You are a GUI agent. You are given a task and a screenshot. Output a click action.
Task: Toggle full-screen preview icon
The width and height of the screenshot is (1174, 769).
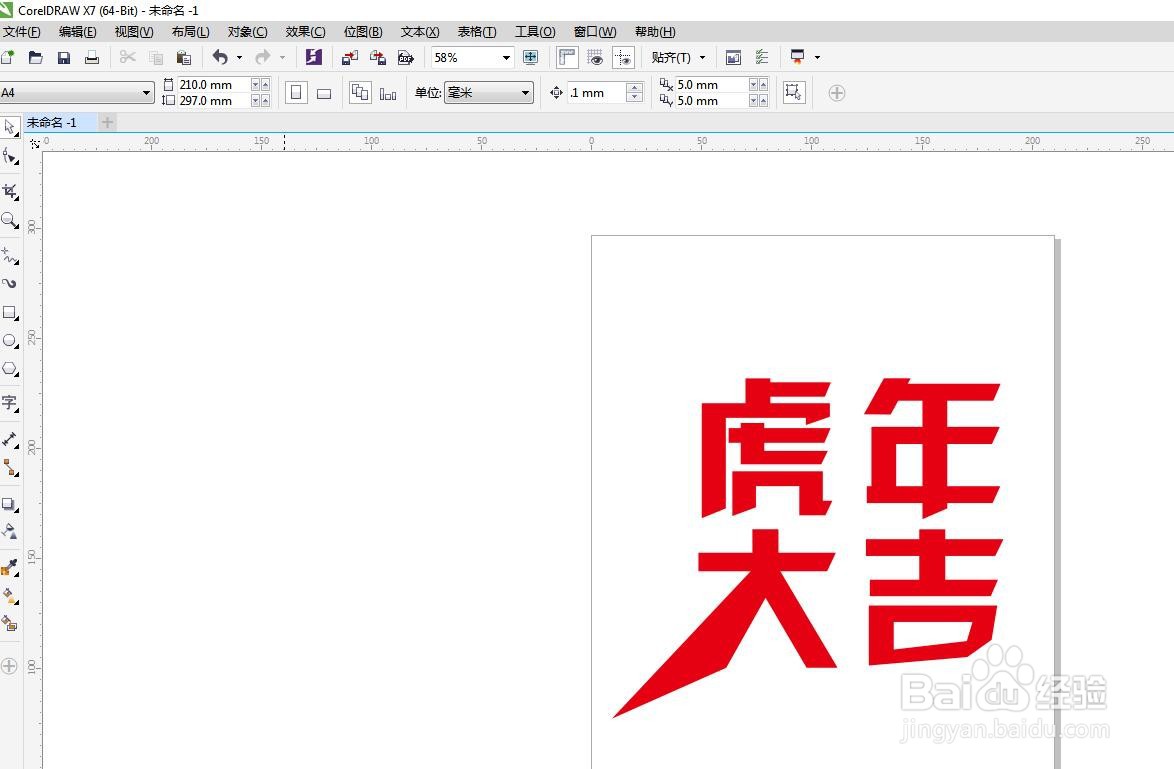pyautogui.click(x=530, y=57)
